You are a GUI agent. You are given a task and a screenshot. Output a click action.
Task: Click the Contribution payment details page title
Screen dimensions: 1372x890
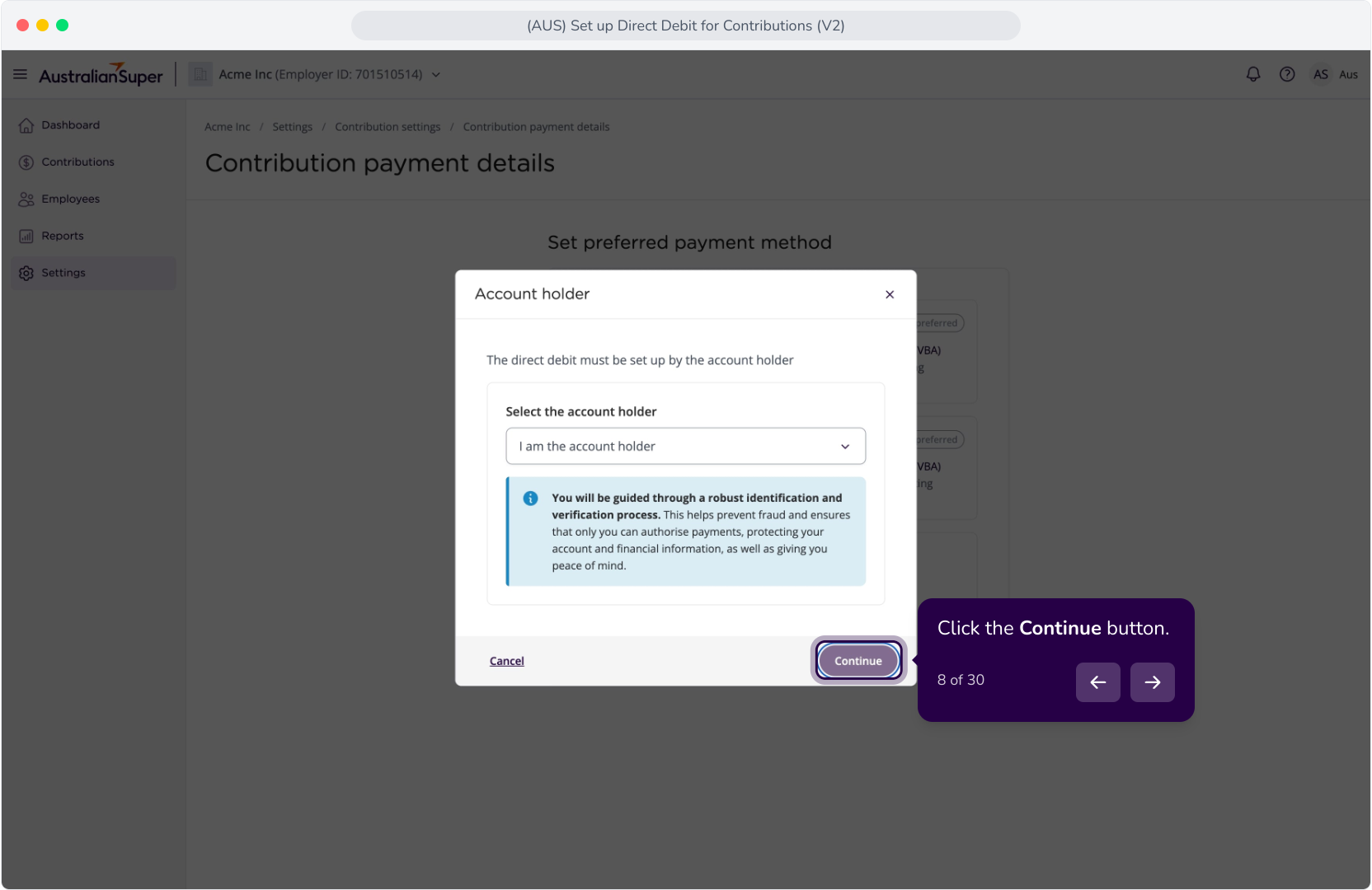[x=380, y=163]
